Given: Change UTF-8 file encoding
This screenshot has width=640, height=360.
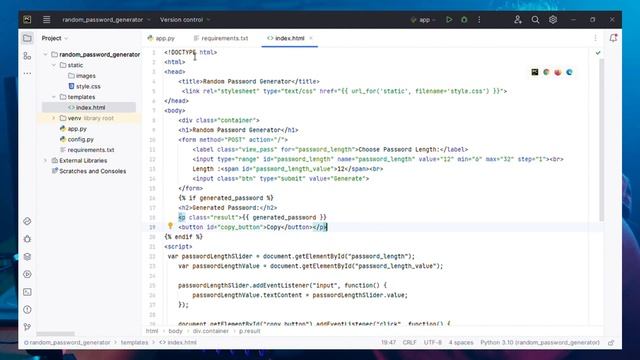Looking at the screenshot, I should pos(433,342).
